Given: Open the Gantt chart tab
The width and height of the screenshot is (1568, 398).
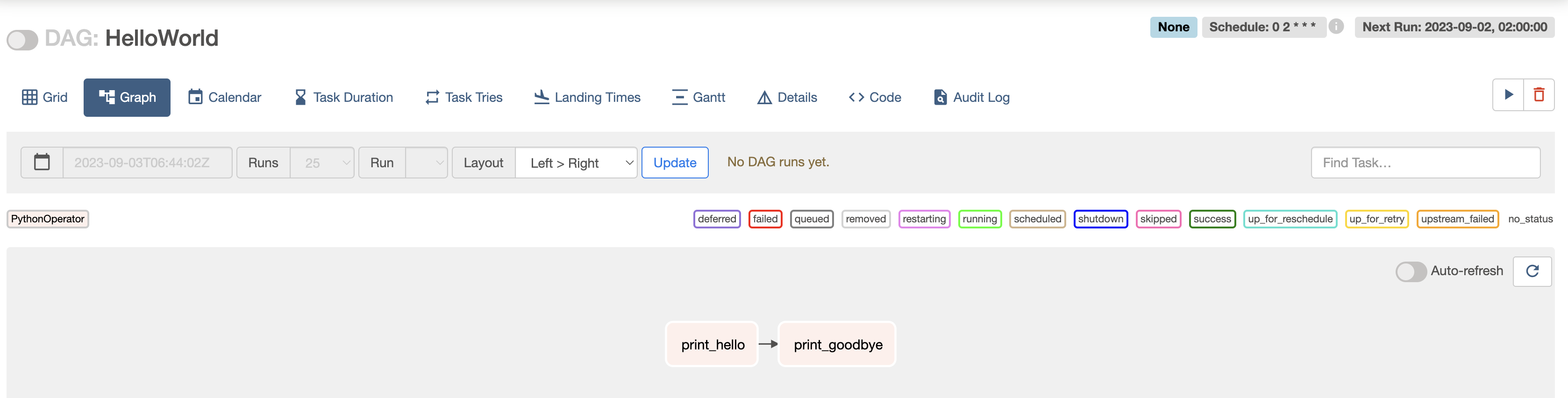Looking at the screenshot, I should pos(698,97).
